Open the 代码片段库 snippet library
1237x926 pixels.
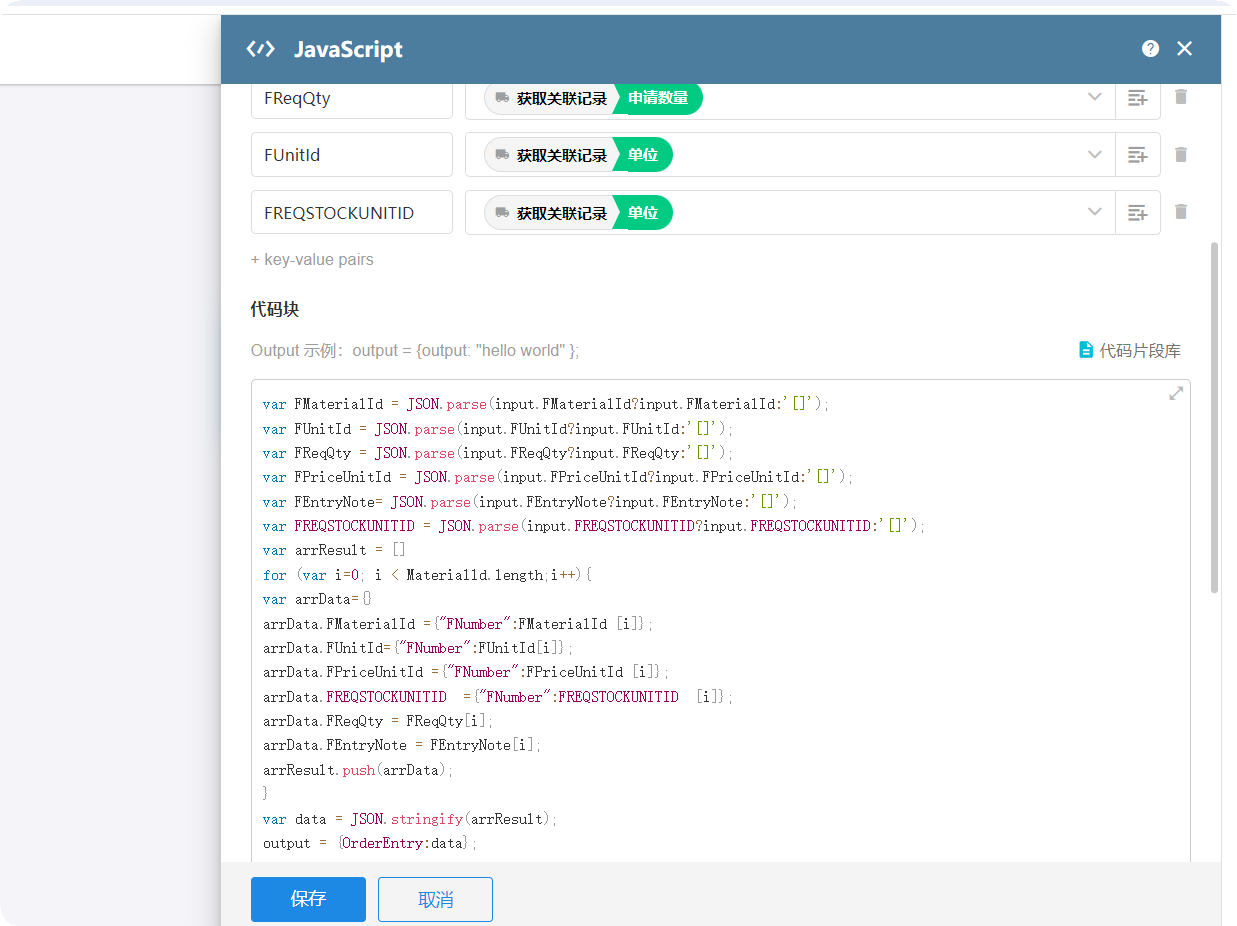(1129, 351)
